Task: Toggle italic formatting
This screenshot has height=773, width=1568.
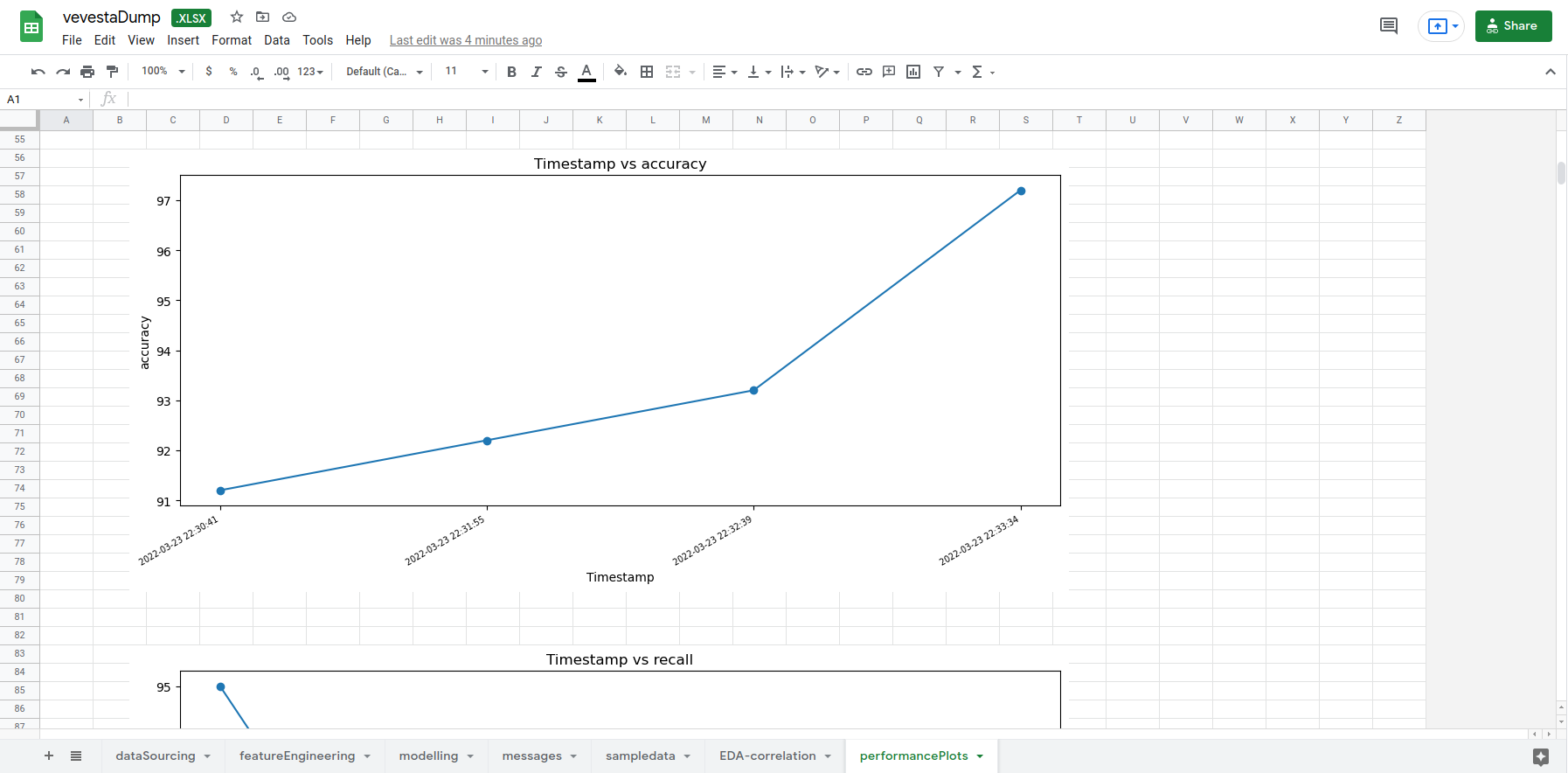Action: 536,72
